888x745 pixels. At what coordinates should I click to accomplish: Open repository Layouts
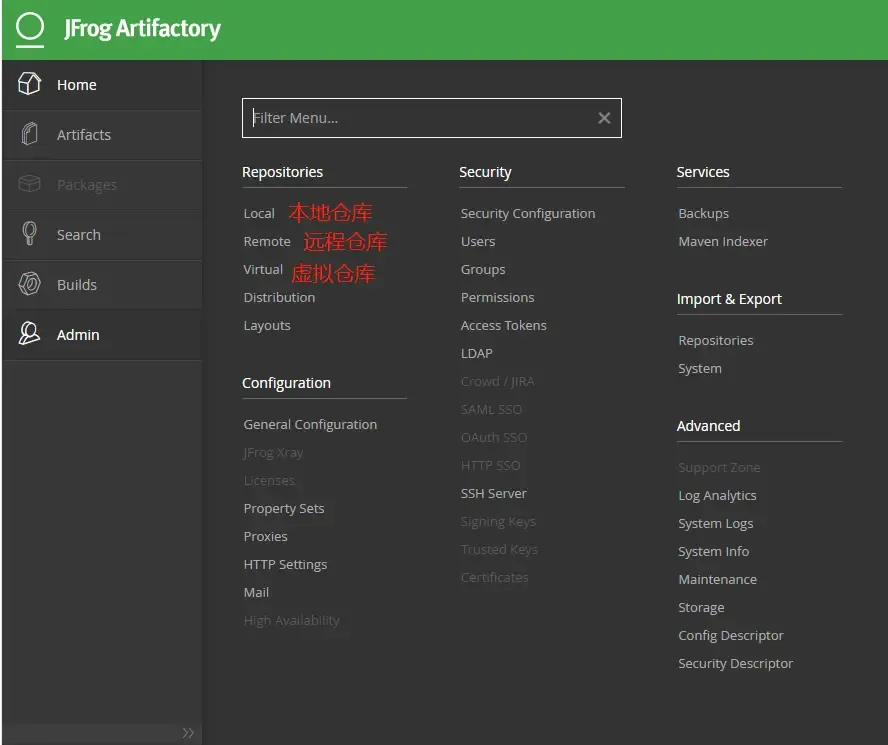[267, 326]
